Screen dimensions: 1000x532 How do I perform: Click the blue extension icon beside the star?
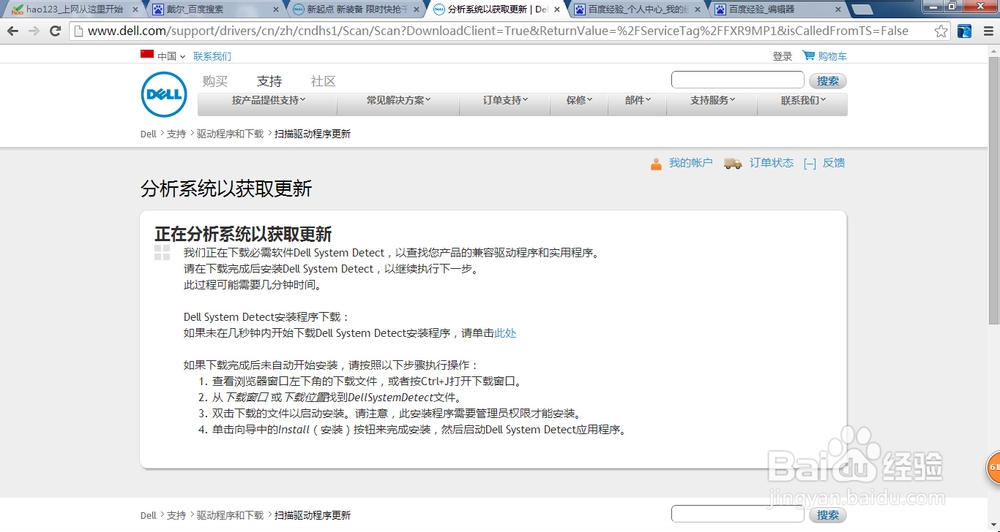click(x=964, y=31)
